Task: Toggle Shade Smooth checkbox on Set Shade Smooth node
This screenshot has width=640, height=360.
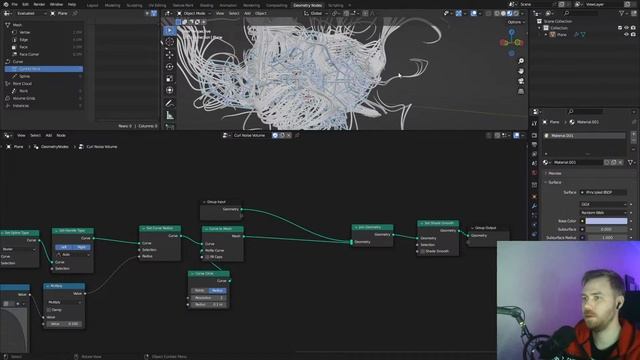Action: point(422,251)
